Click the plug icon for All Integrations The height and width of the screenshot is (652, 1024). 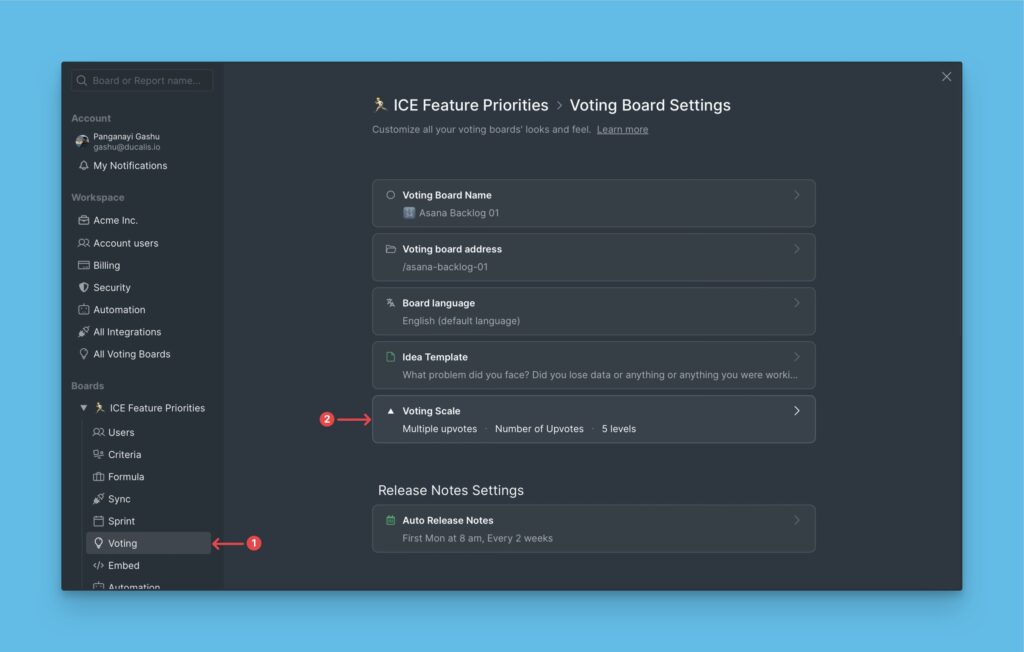[84, 332]
